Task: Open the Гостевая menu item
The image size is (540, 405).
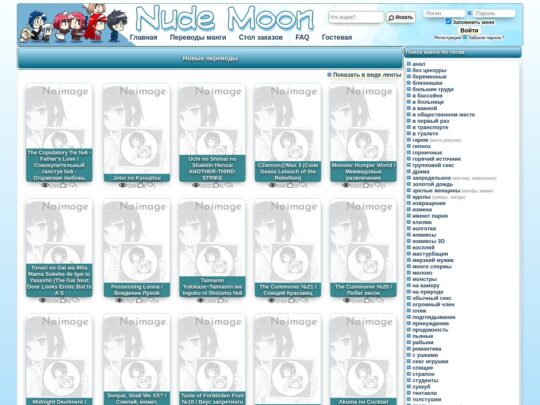Action: [337, 37]
